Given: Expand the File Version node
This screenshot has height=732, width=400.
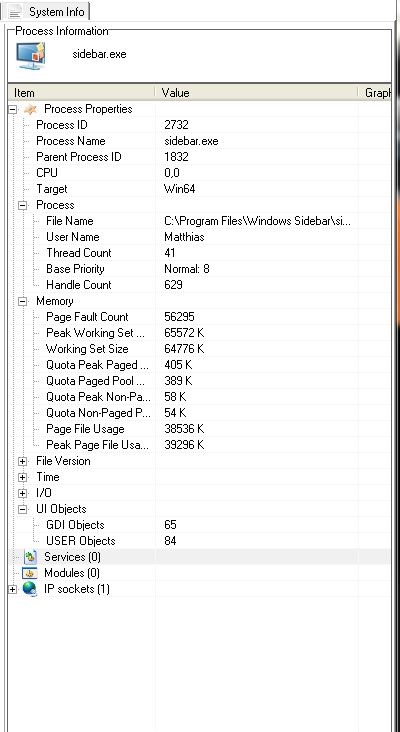Looking at the screenshot, I should (x=22, y=462).
